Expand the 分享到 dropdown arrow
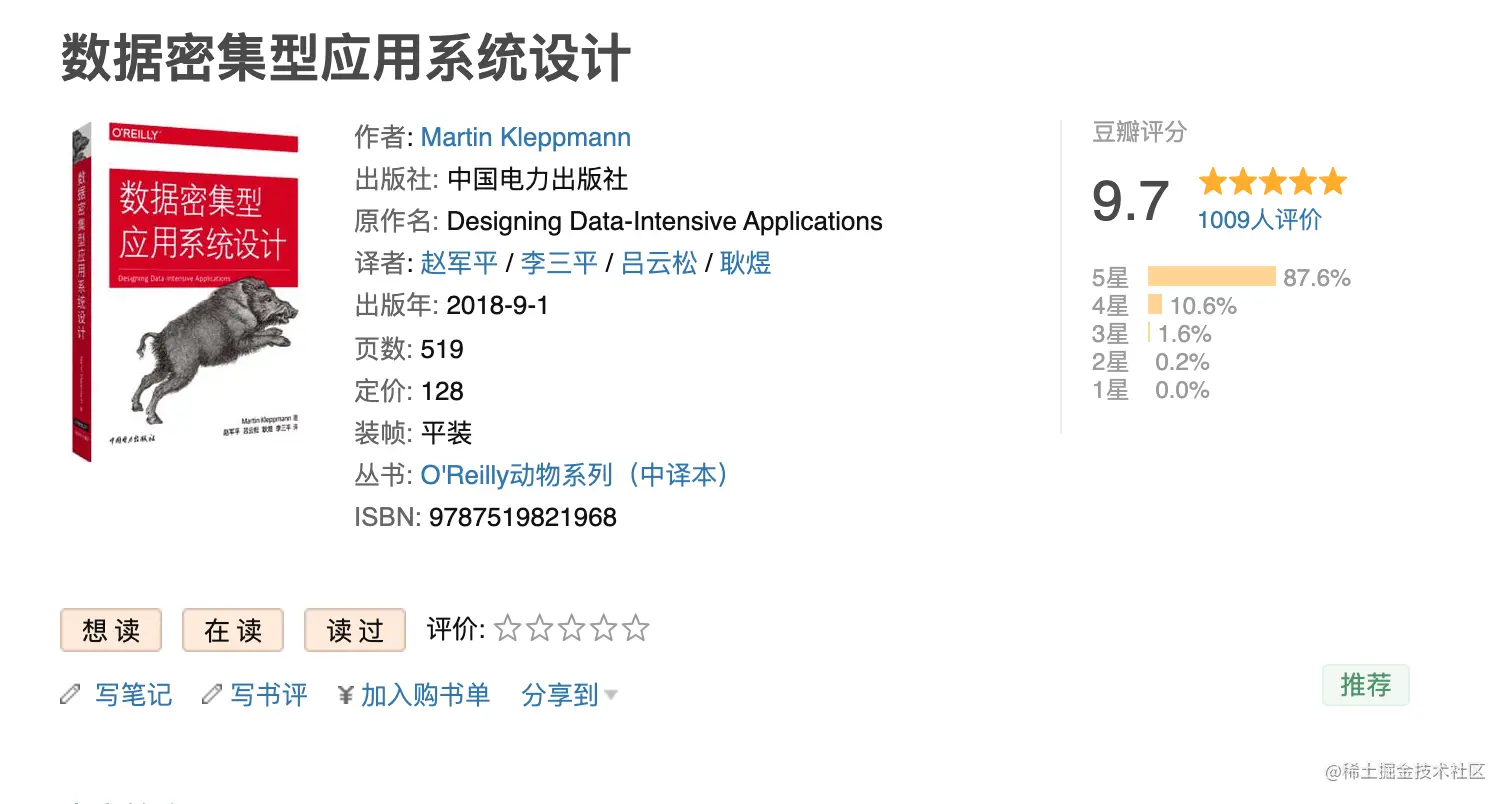 coord(610,695)
